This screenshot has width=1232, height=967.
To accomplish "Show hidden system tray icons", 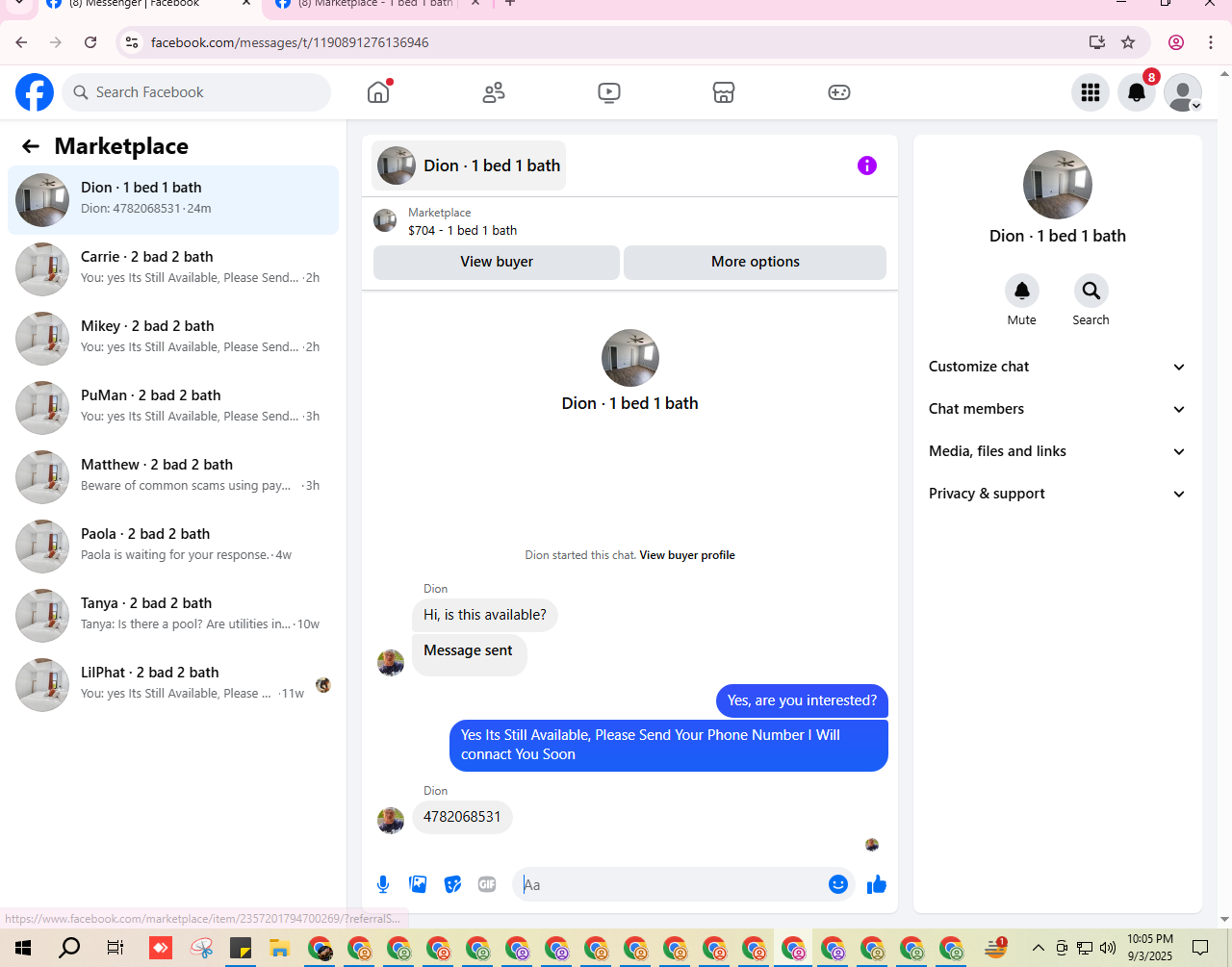I will point(1039,948).
